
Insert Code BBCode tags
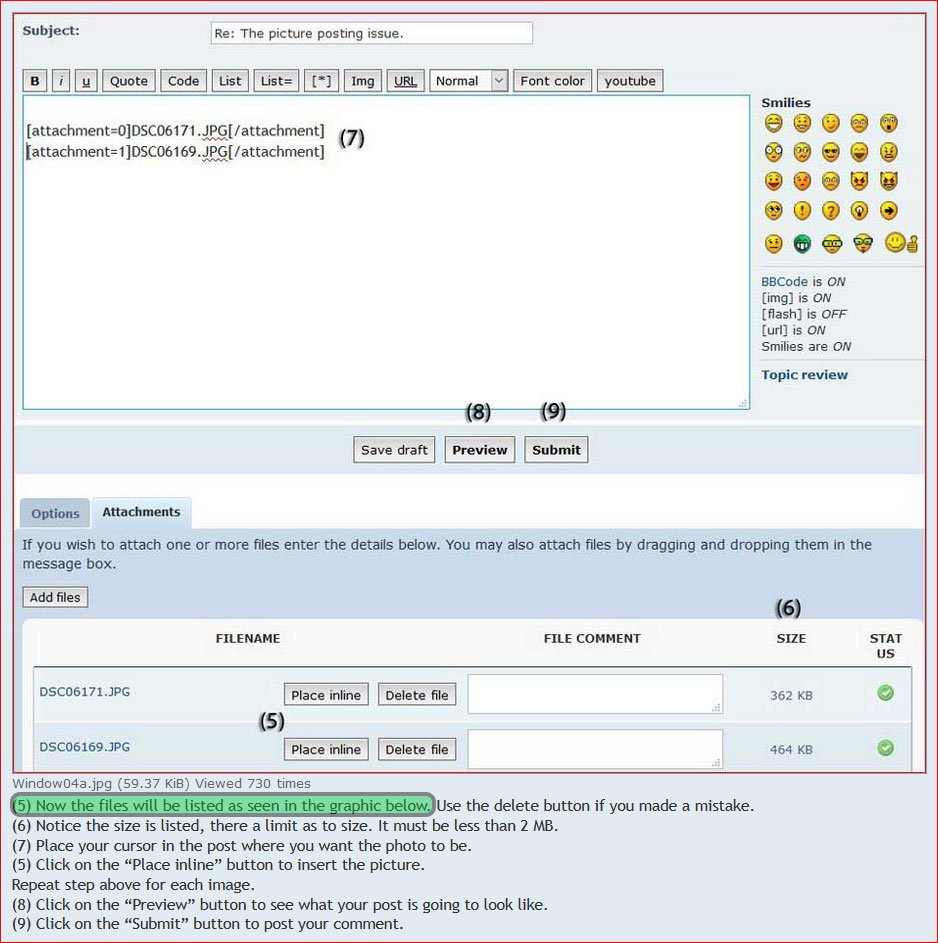[183, 81]
